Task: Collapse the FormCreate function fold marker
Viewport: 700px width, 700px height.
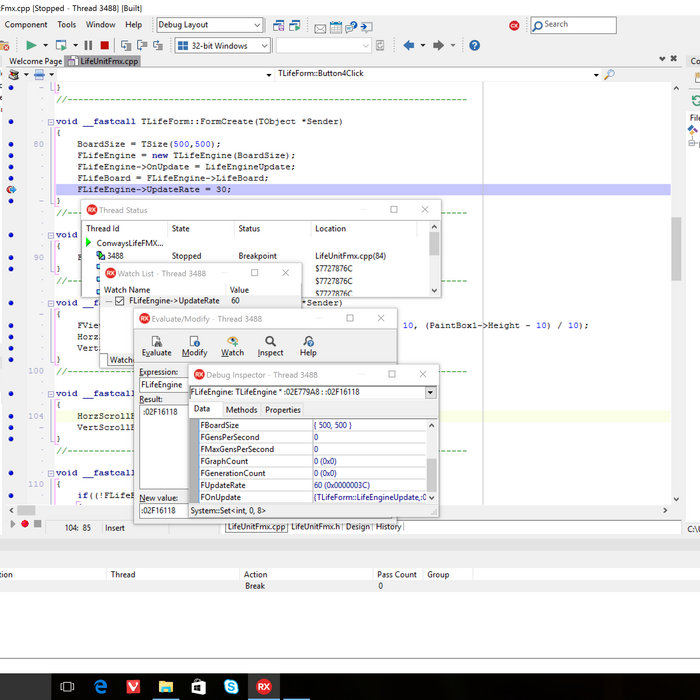Action: pyautogui.click(x=51, y=122)
